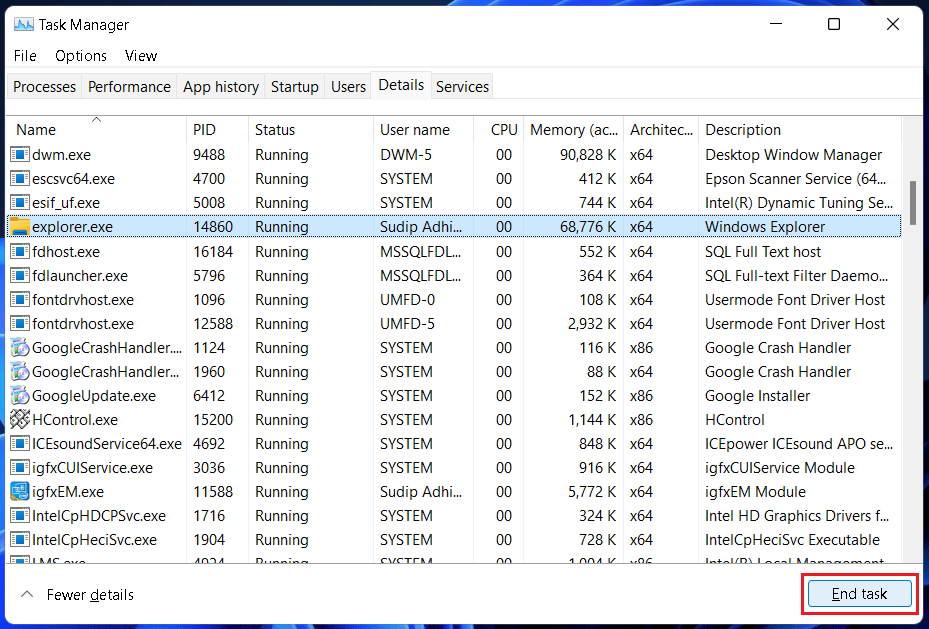Image resolution: width=929 pixels, height=629 pixels.
Task: Sort by the User name column header
Action: [423, 130]
